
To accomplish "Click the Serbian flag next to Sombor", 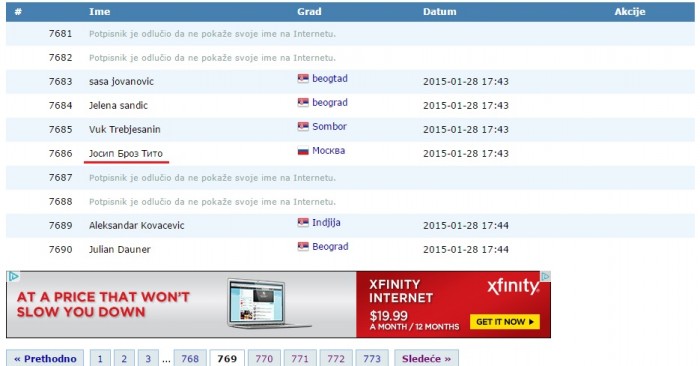I will click(303, 127).
